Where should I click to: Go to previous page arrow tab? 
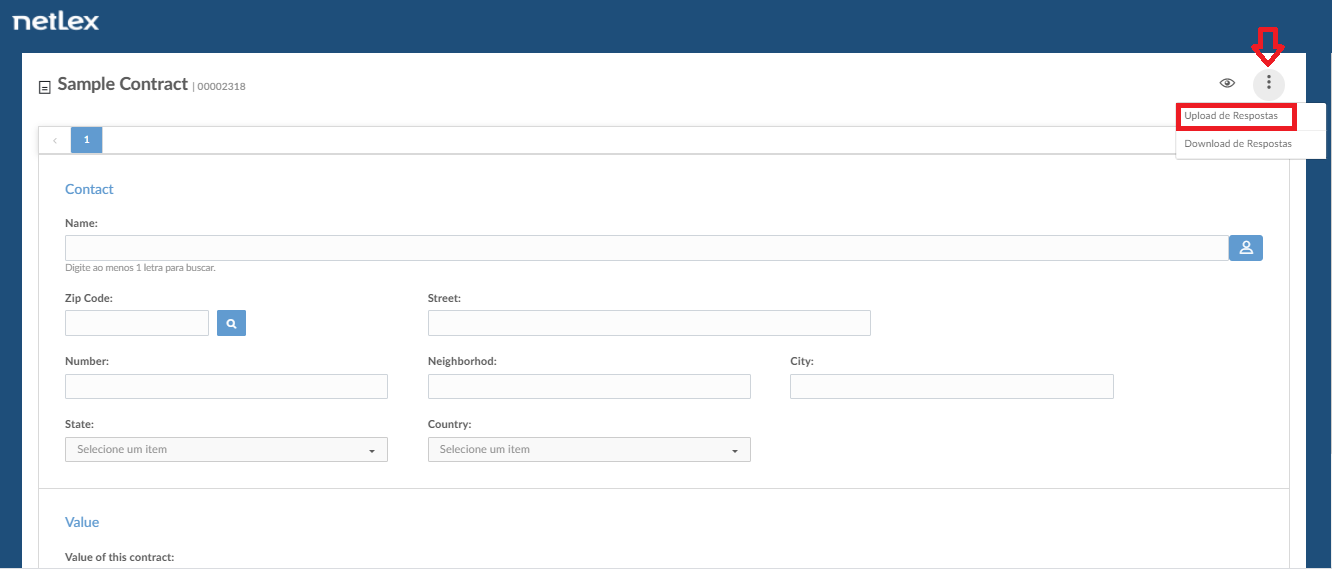click(54, 140)
